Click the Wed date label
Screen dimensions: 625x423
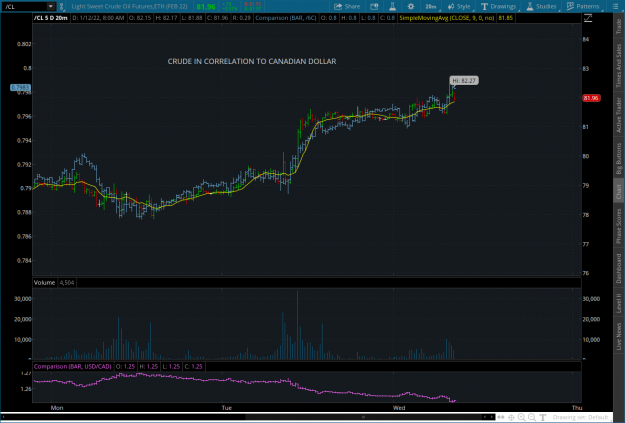(399, 407)
